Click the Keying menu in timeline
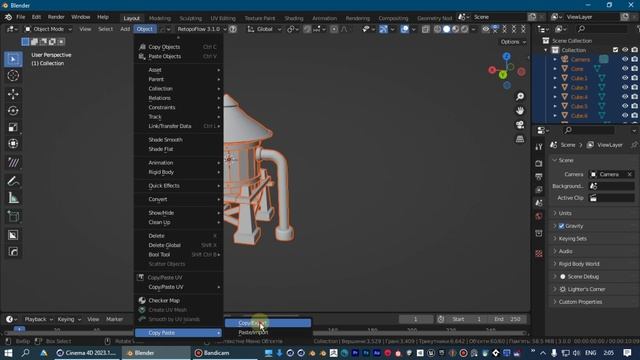 (69, 319)
